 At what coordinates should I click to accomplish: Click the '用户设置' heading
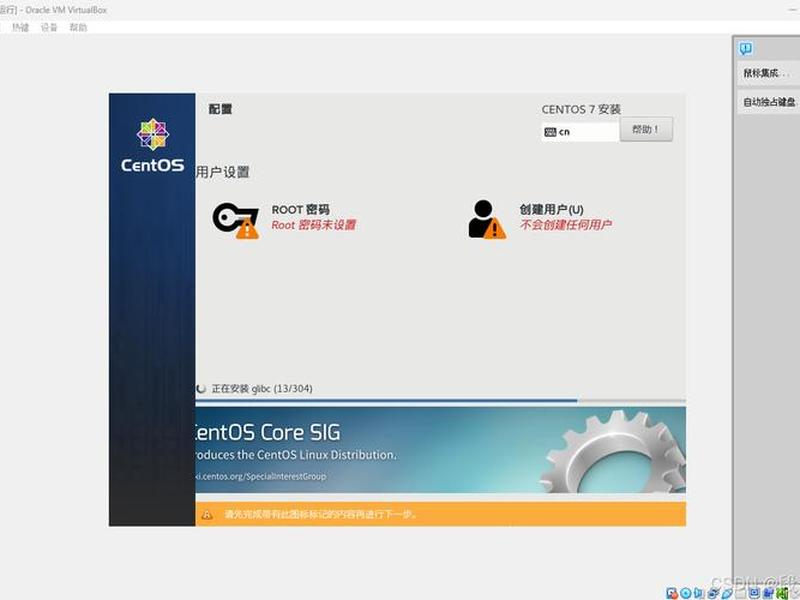(x=223, y=172)
